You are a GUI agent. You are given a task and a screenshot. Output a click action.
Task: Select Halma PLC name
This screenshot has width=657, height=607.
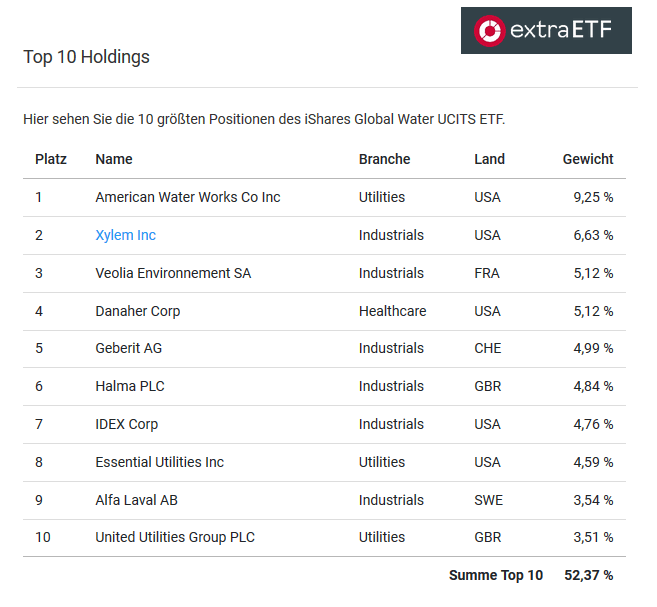click(130, 386)
